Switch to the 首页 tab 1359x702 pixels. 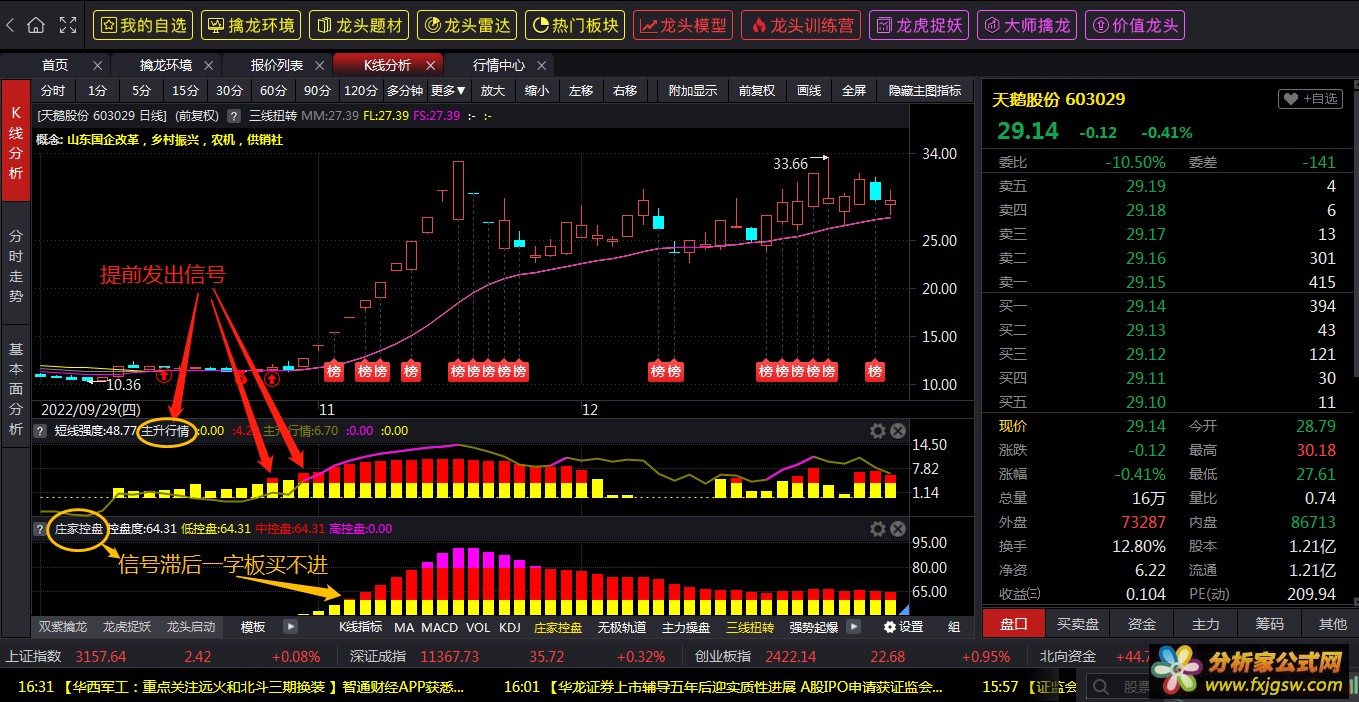55,65
